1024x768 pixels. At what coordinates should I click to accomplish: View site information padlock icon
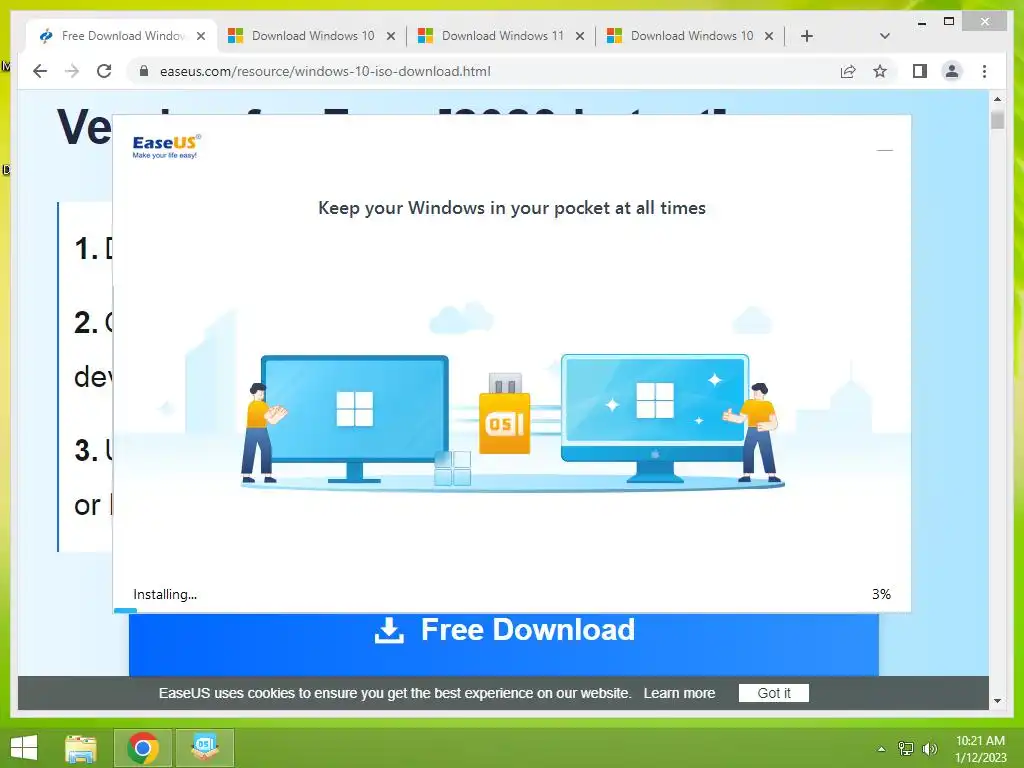144,71
